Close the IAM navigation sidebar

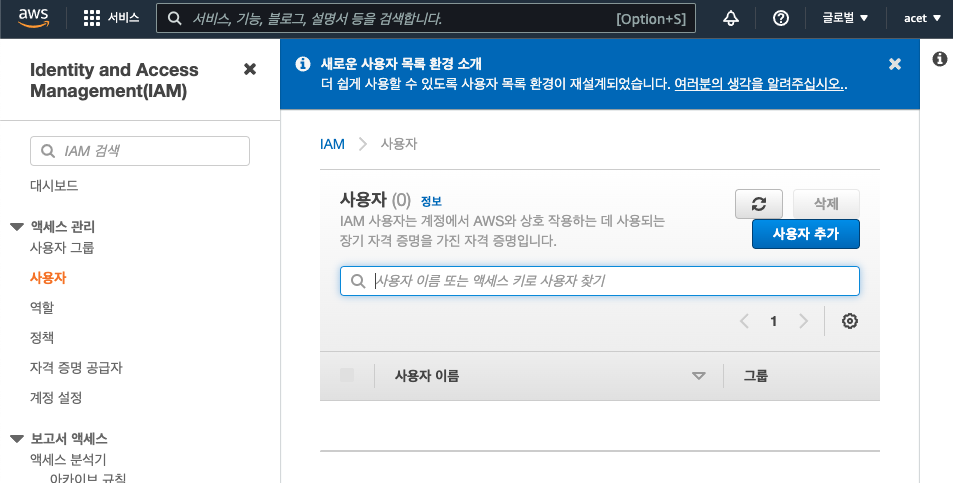pos(250,69)
